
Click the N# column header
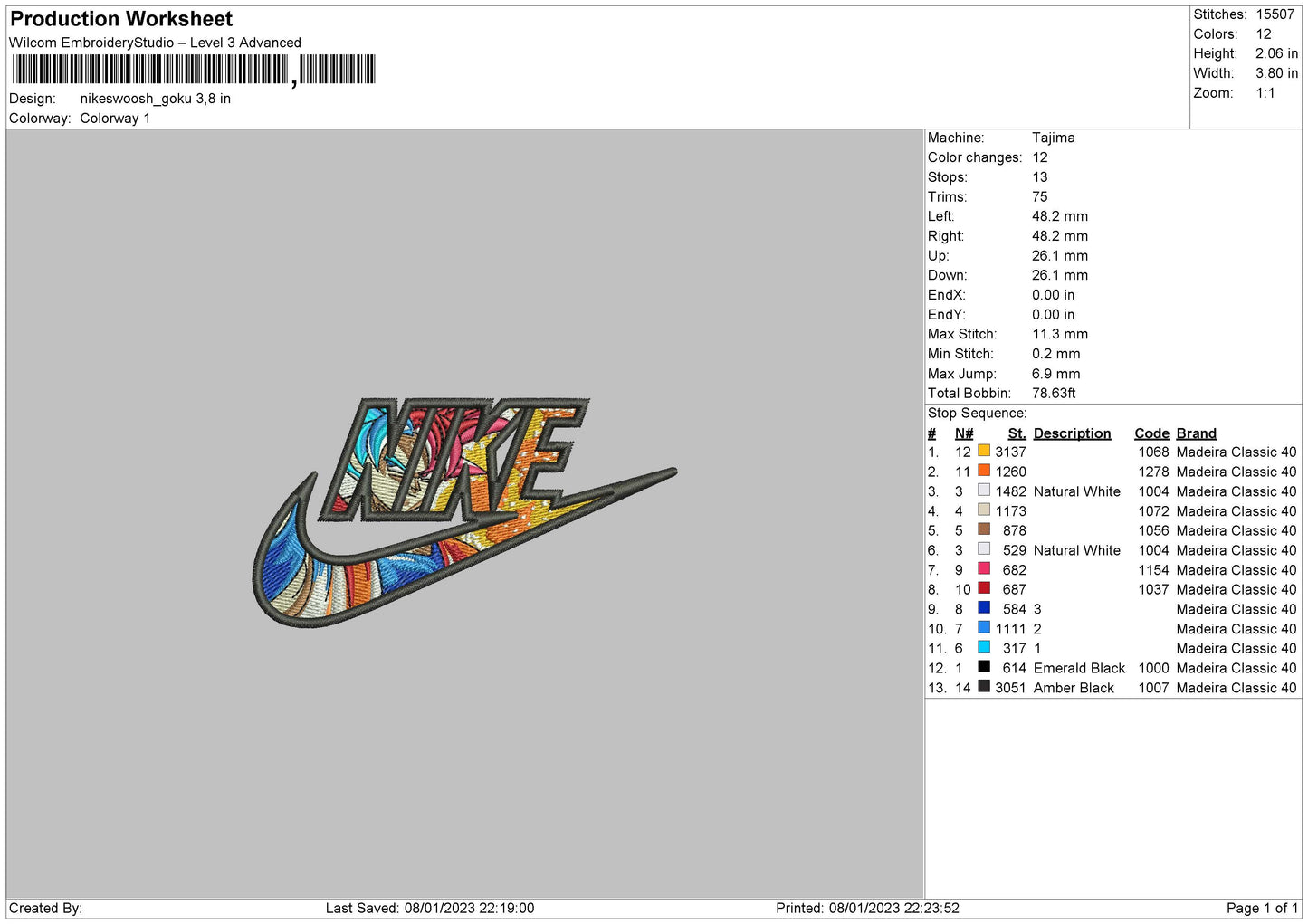[x=963, y=433]
